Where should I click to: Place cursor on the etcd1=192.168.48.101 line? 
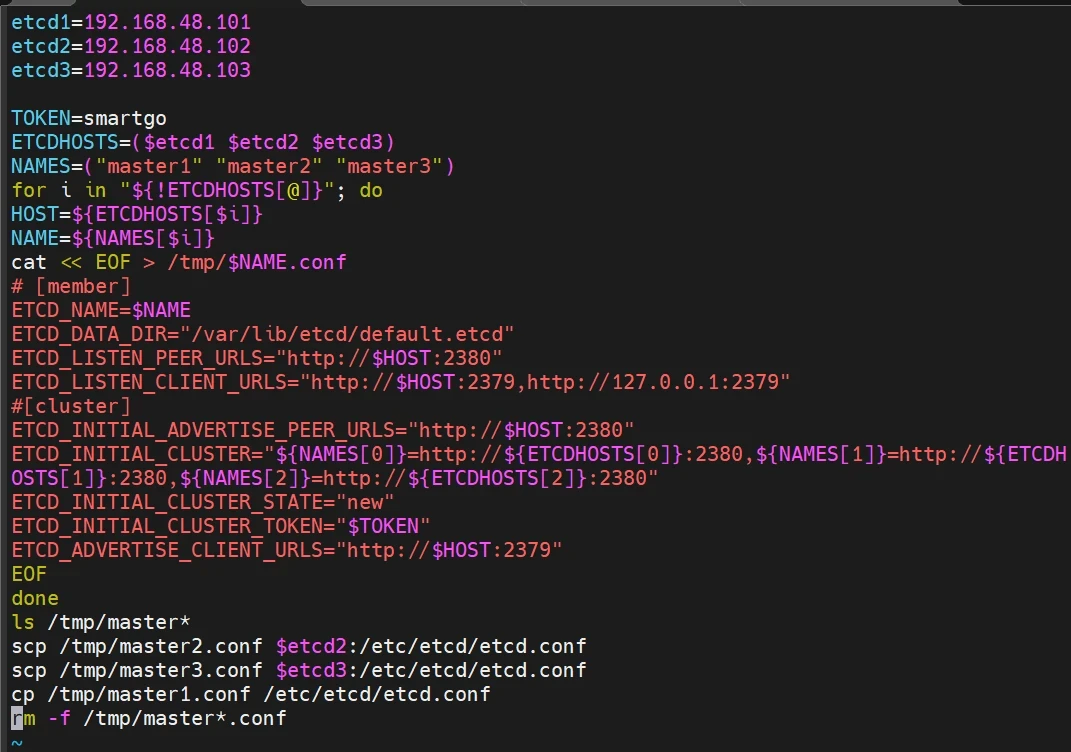pos(130,21)
